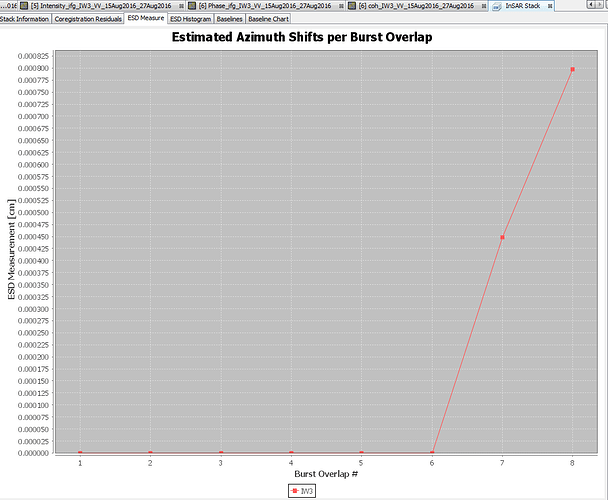Click the Intensity_ifg image tab icon
608x500 pixels.
coord(24,6)
